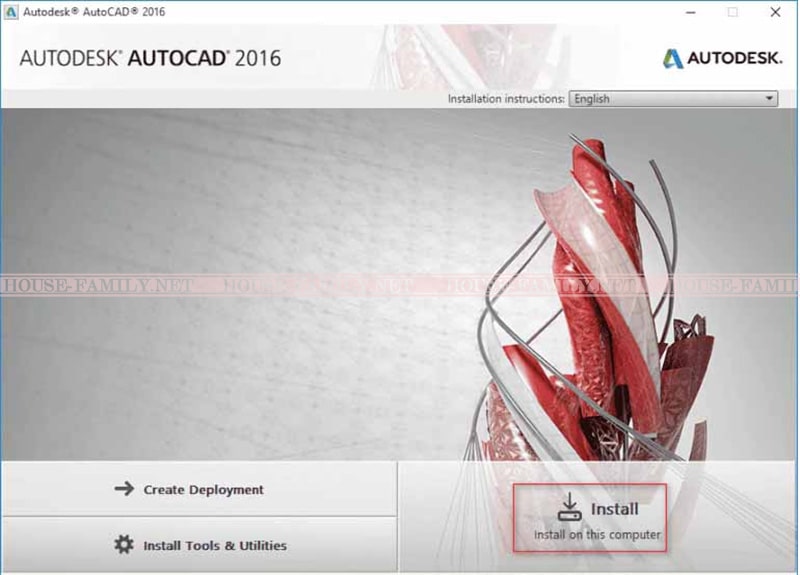Click the 'Installation instructions:' label
Viewport: 800px width, 575px height.
pyautogui.click(x=506, y=98)
